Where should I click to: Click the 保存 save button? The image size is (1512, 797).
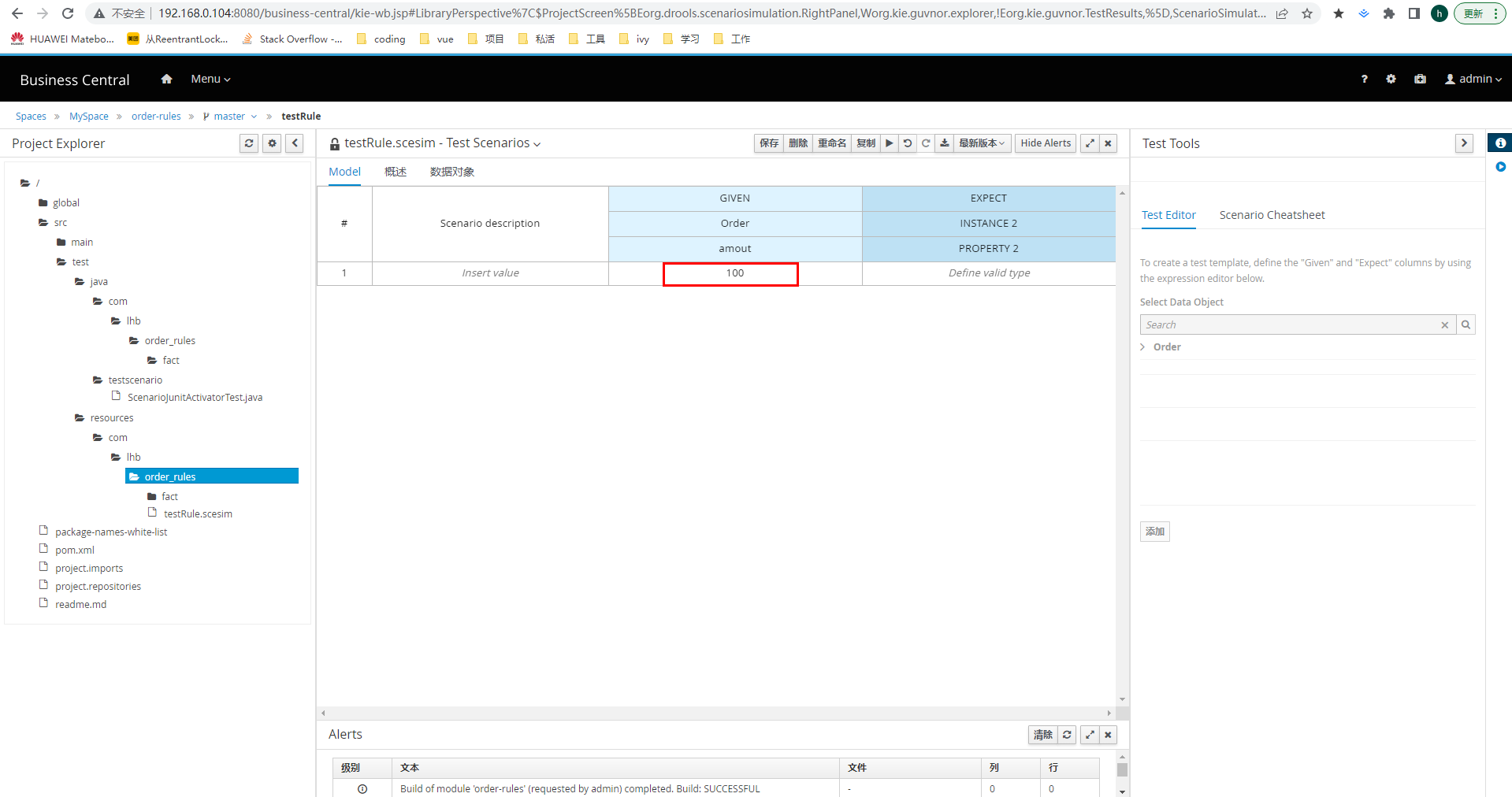coord(769,143)
